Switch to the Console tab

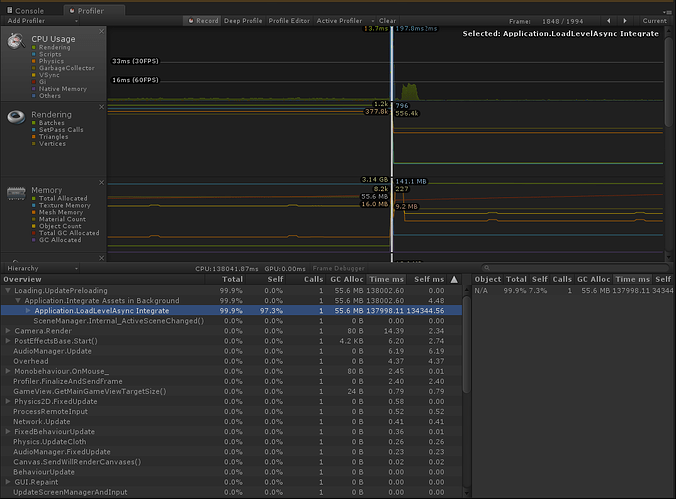coord(29,9)
